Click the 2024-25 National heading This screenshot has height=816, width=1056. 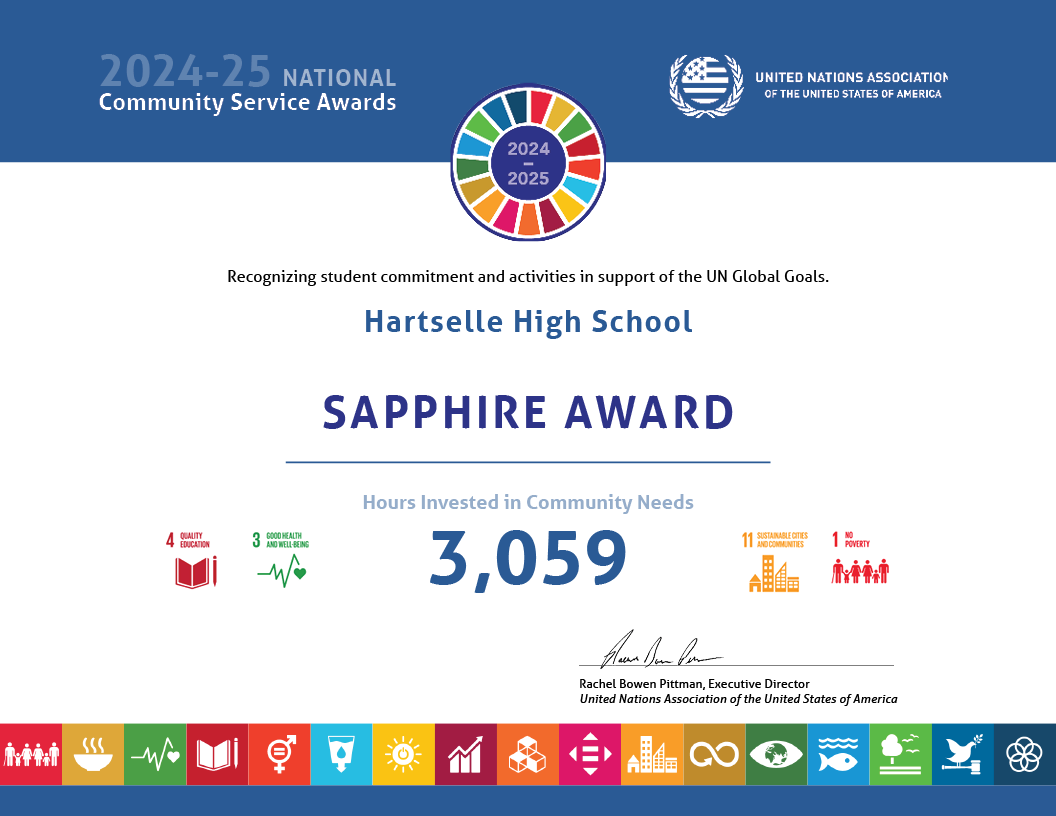(248, 72)
